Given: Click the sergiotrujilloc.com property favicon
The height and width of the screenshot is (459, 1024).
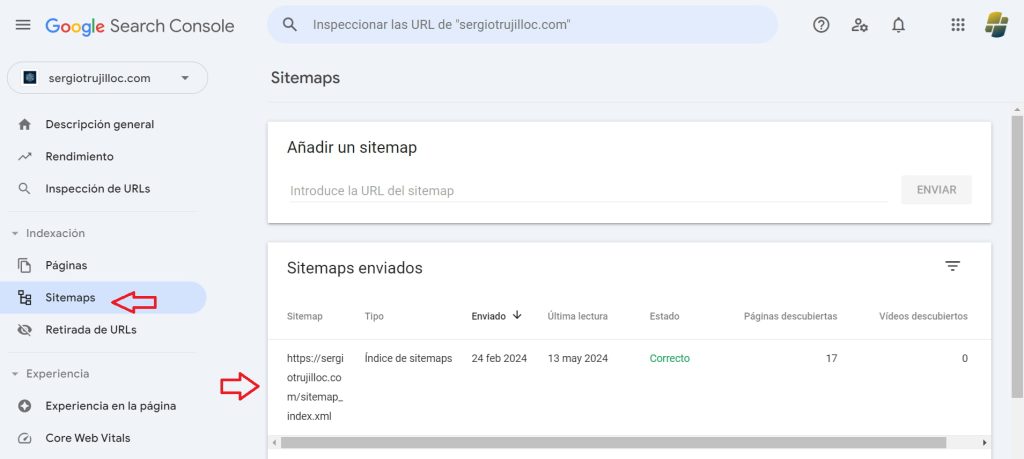Looking at the screenshot, I should click(x=30, y=78).
